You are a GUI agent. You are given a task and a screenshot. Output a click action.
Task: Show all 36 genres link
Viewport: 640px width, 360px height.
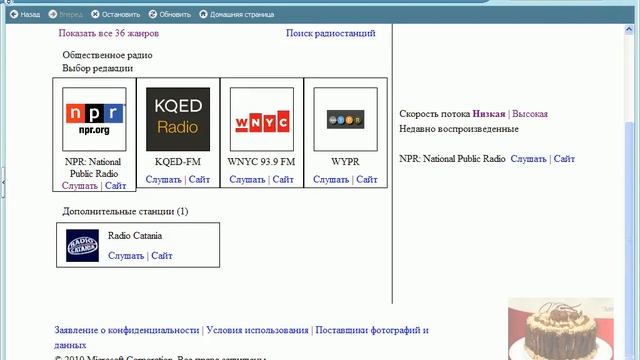click(109, 33)
